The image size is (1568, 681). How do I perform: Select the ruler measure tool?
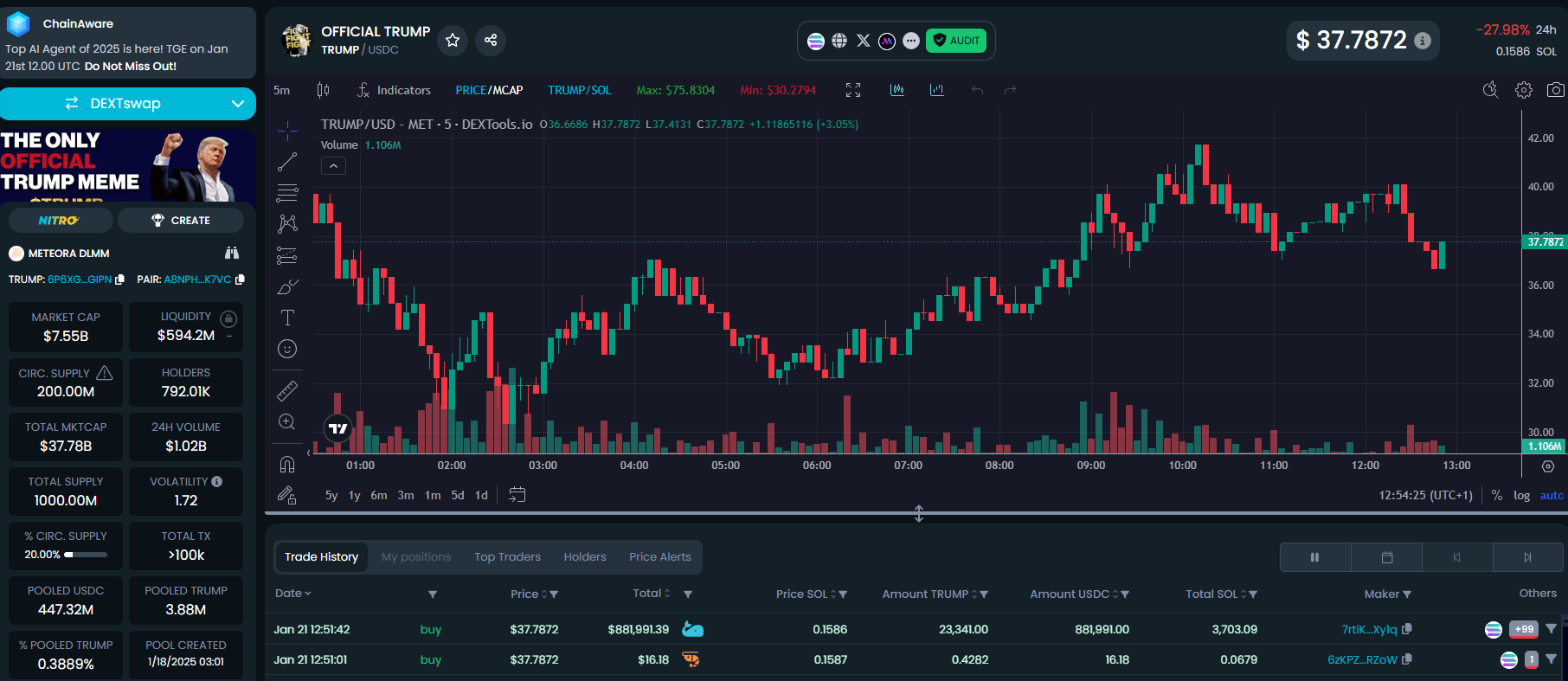point(287,391)
